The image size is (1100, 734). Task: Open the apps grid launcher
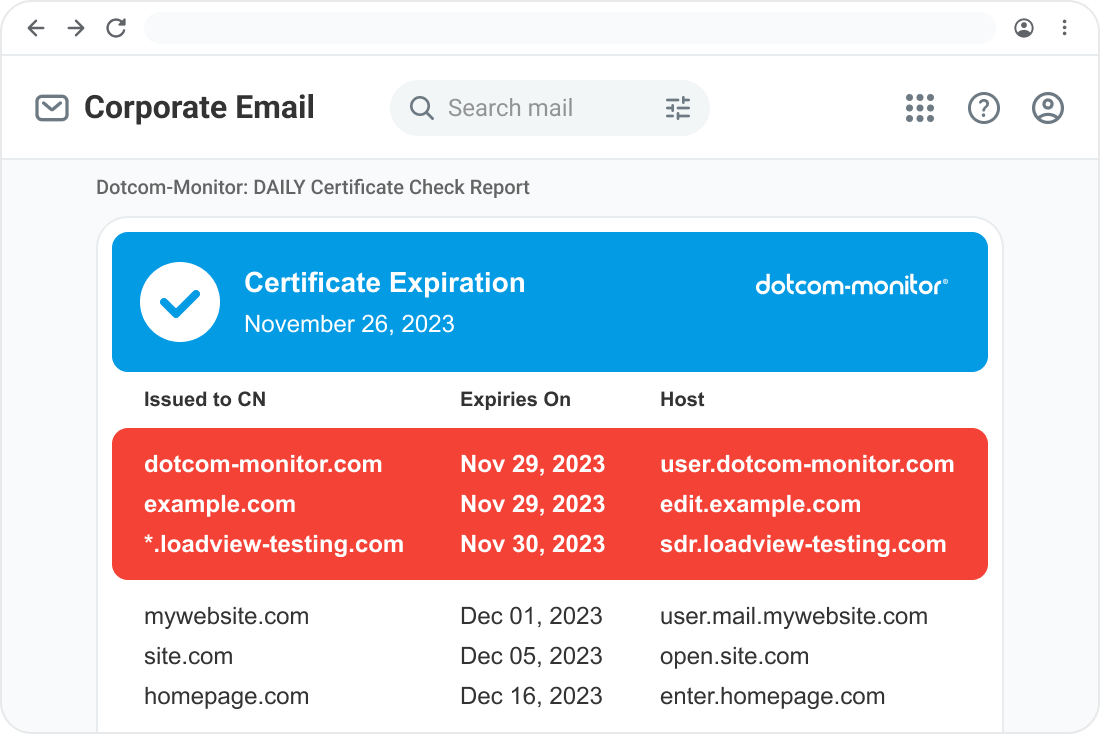point(920,108)
